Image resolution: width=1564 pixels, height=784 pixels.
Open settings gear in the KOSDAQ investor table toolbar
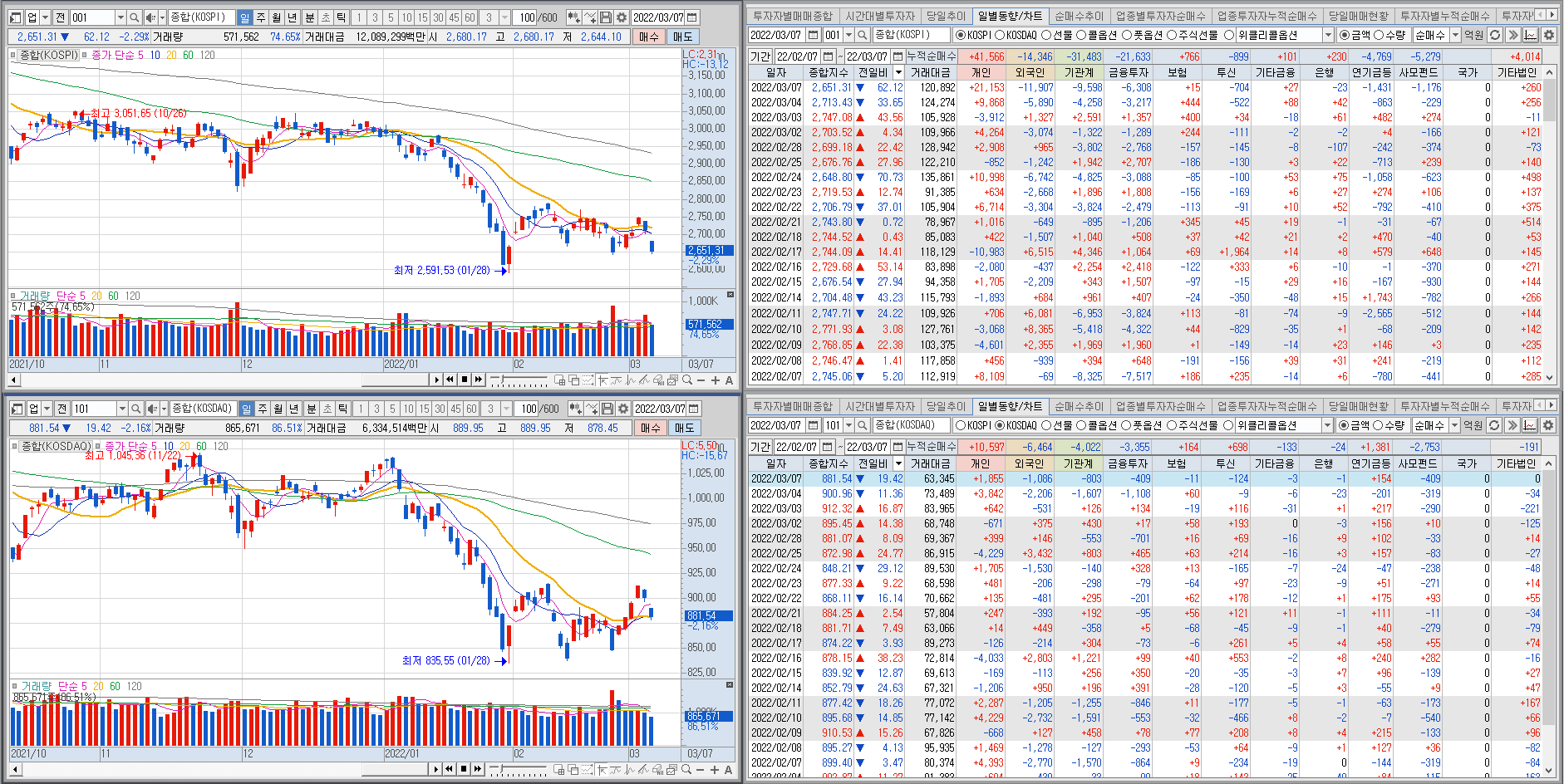(x=1547, y=425)
